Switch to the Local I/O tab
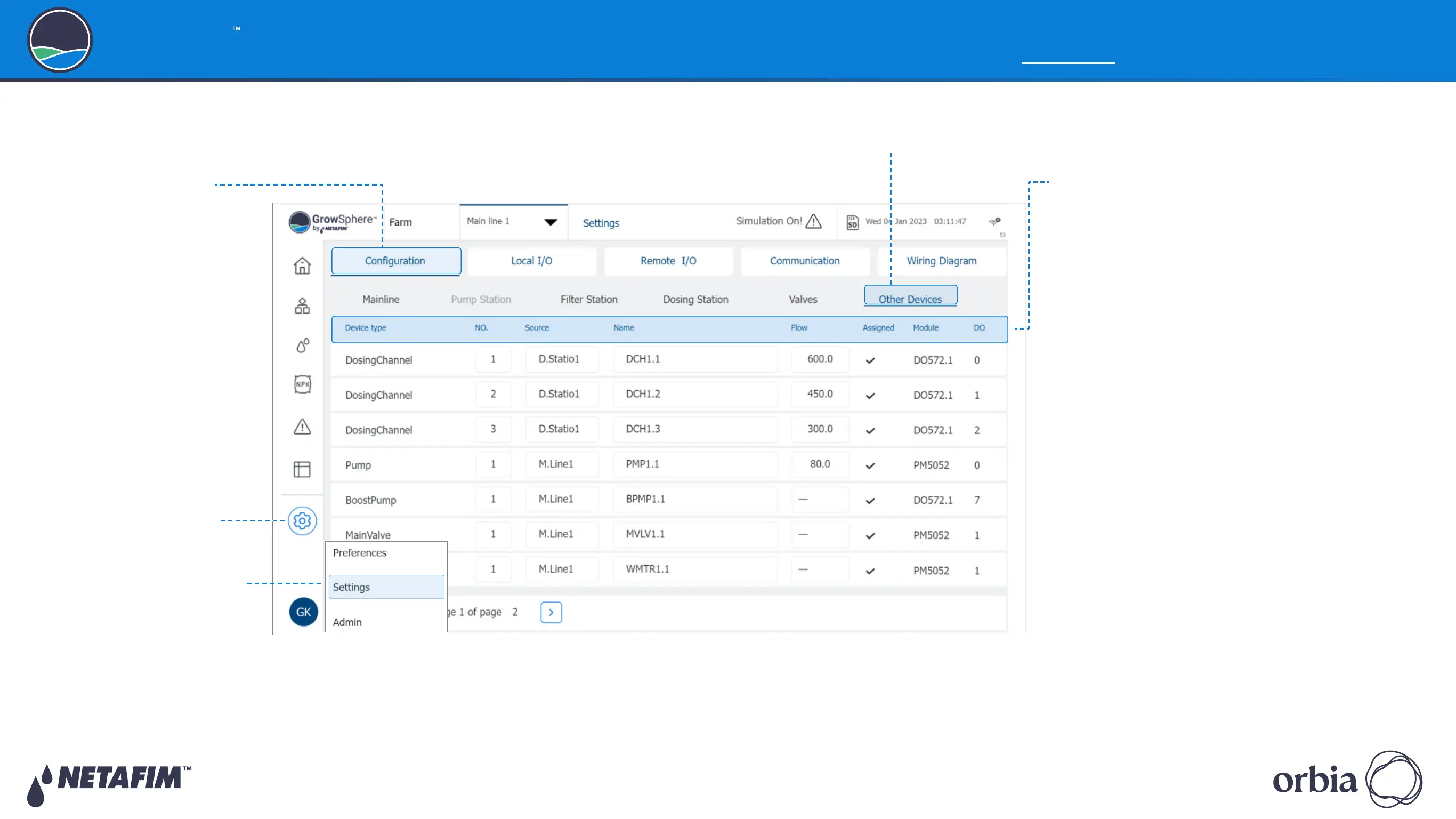The width and height of the screenshot is (1456, 819). (x=532, y=261)
